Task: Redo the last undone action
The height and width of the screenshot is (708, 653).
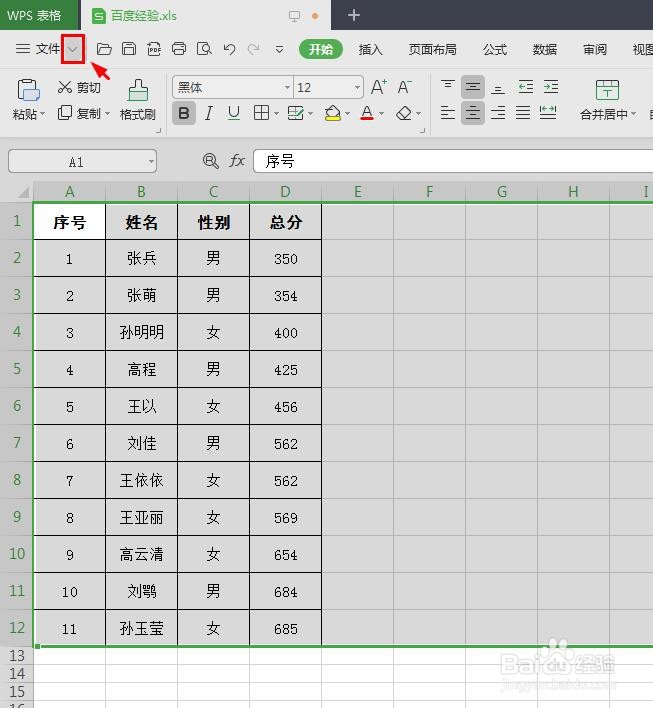Action: click(x=254, y=49)
